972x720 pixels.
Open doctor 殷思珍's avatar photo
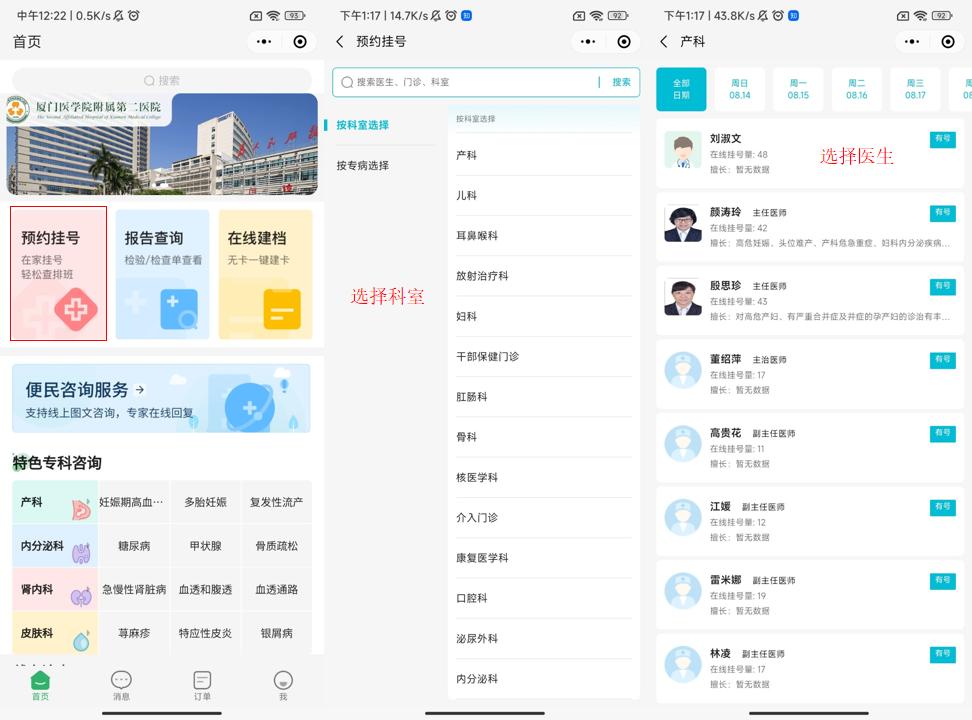[683, 298]
